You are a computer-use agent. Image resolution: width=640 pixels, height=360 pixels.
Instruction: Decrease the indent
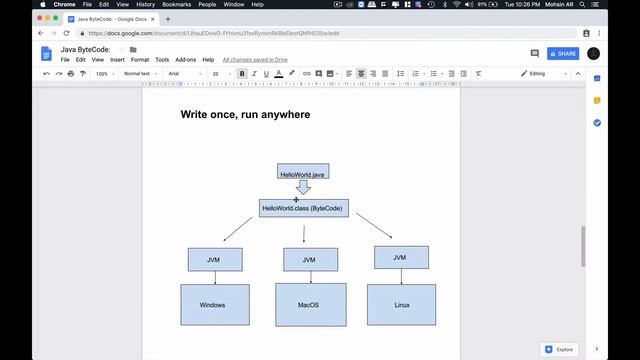451,74
